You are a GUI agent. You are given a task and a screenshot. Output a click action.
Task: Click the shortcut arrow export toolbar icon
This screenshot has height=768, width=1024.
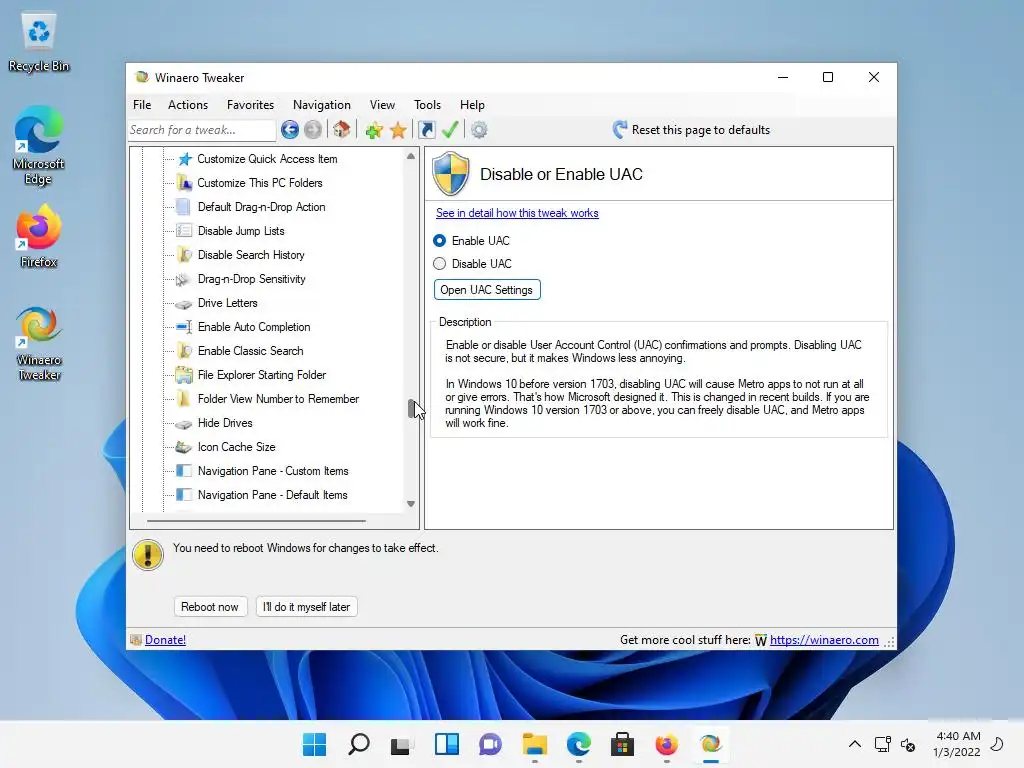click(426, 130)
